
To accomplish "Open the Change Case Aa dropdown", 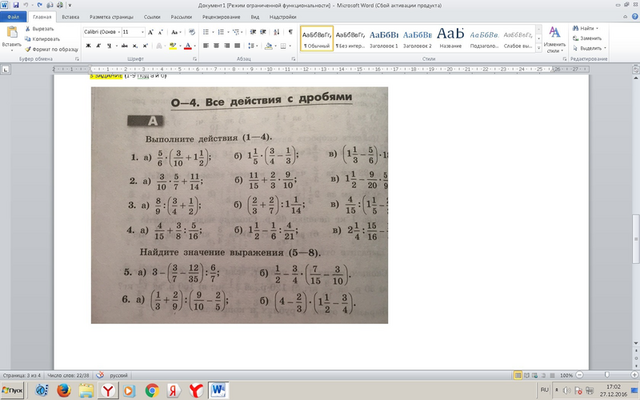I will 176,32.
